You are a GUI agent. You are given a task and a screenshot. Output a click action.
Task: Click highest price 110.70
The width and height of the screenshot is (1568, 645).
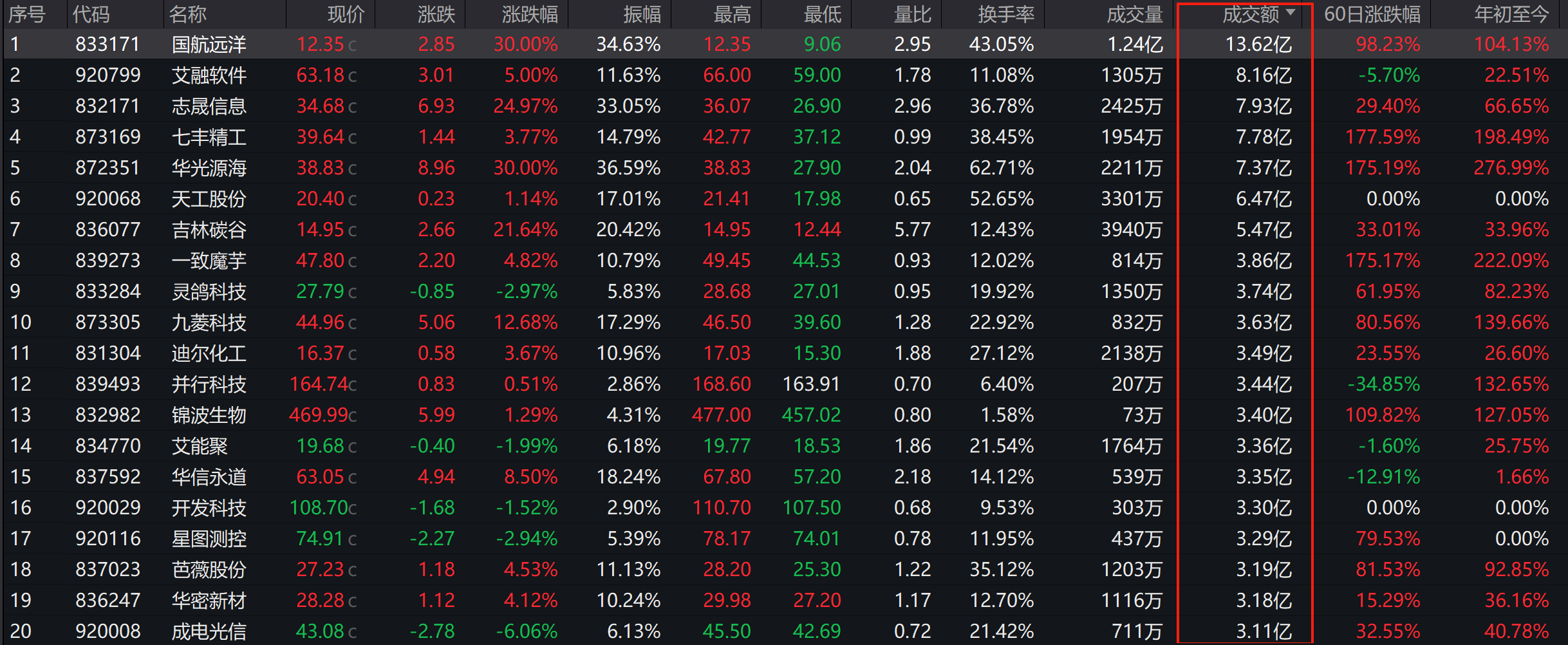pos(722,508)
